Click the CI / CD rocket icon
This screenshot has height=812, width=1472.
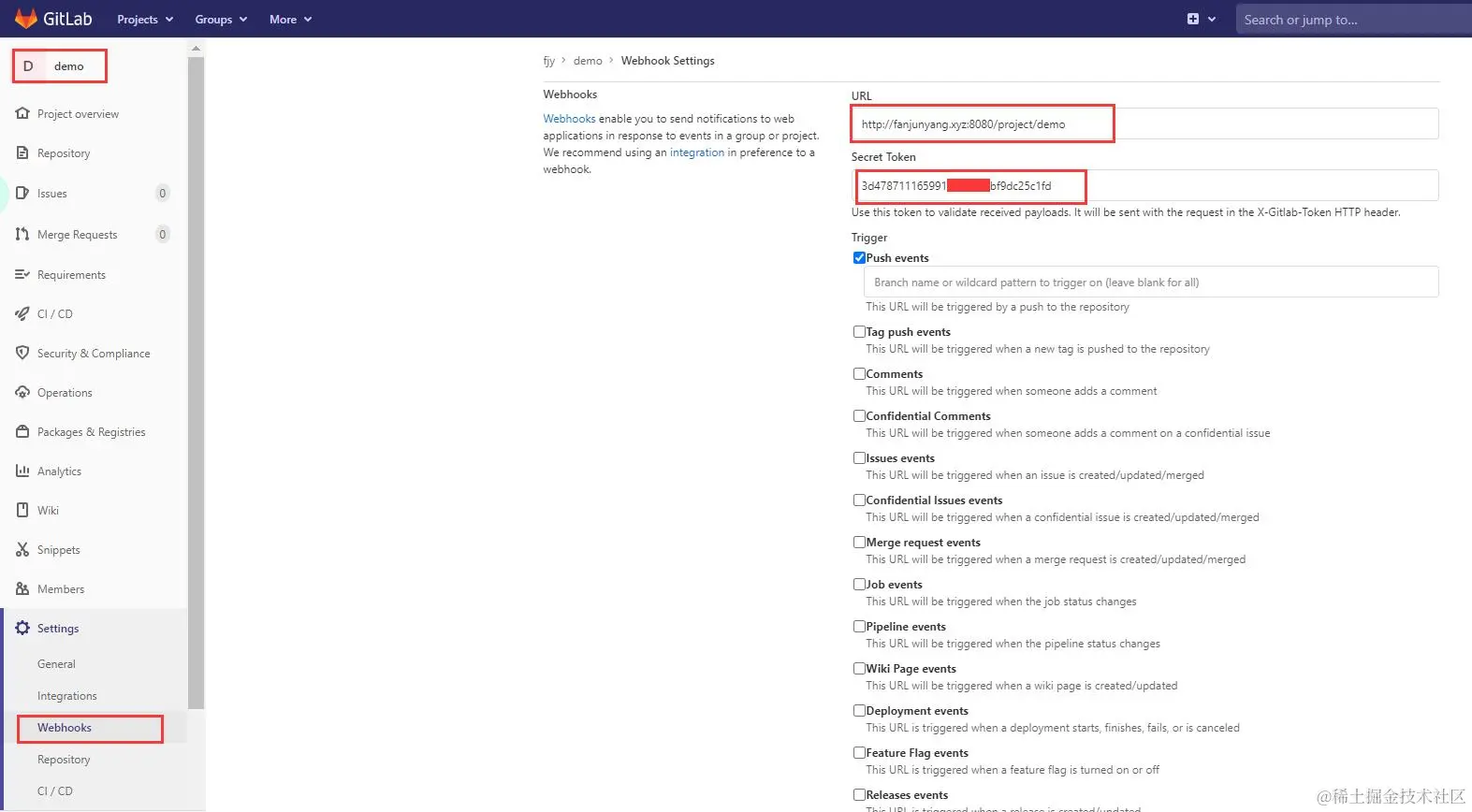point(22,313)
